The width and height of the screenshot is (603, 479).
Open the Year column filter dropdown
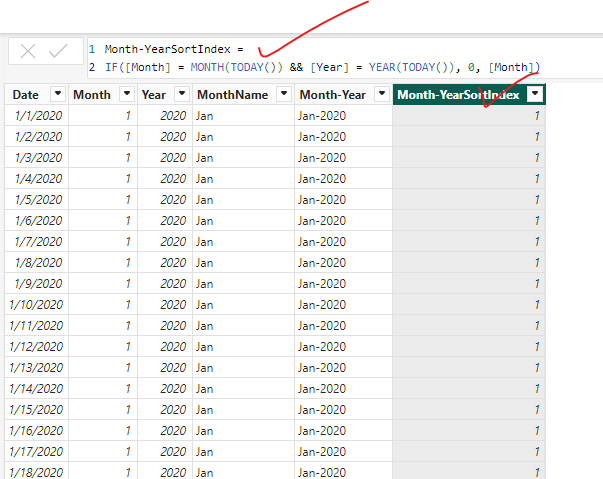click(x=182, y=94)
